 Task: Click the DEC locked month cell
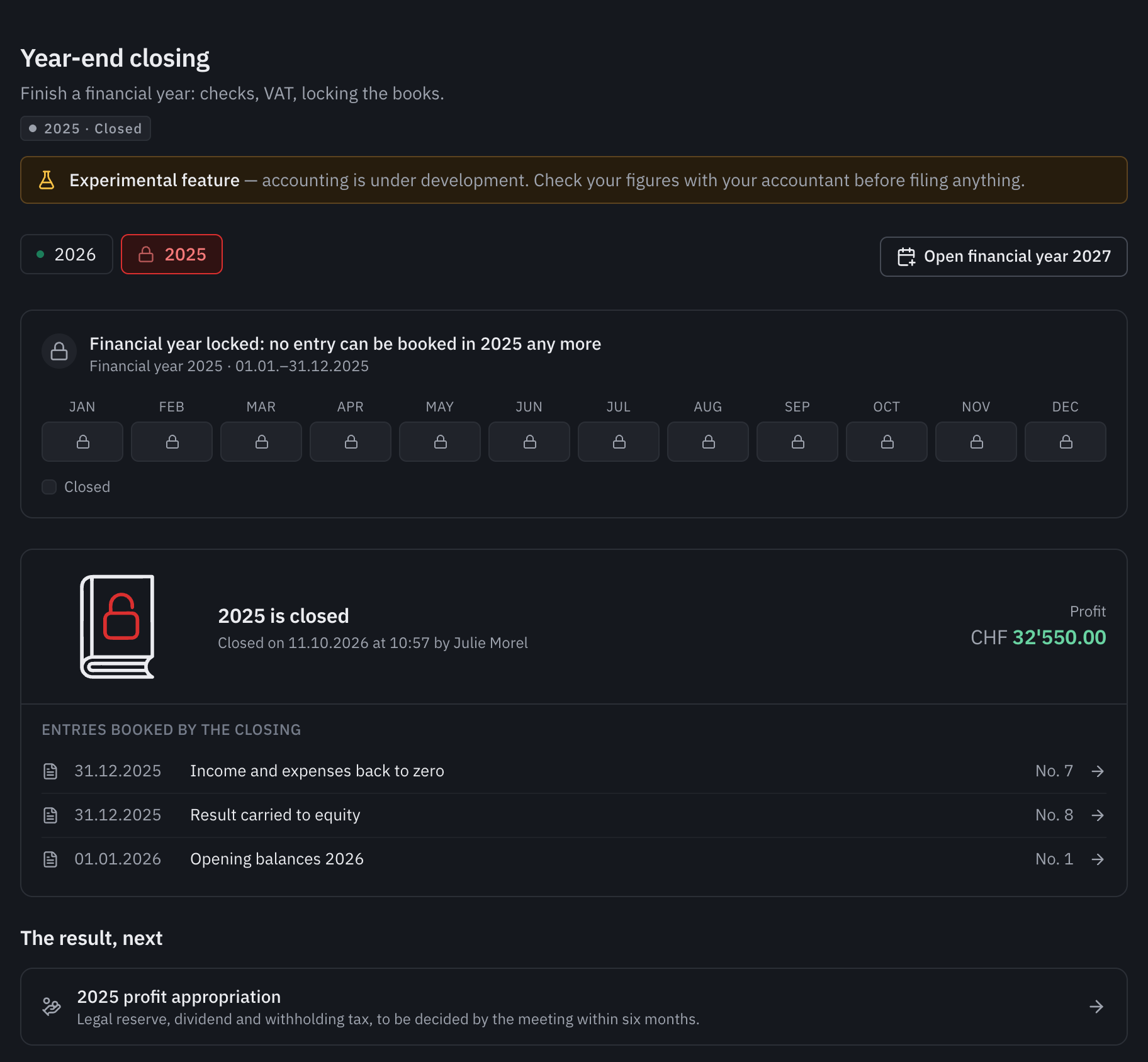(1066, 442)
